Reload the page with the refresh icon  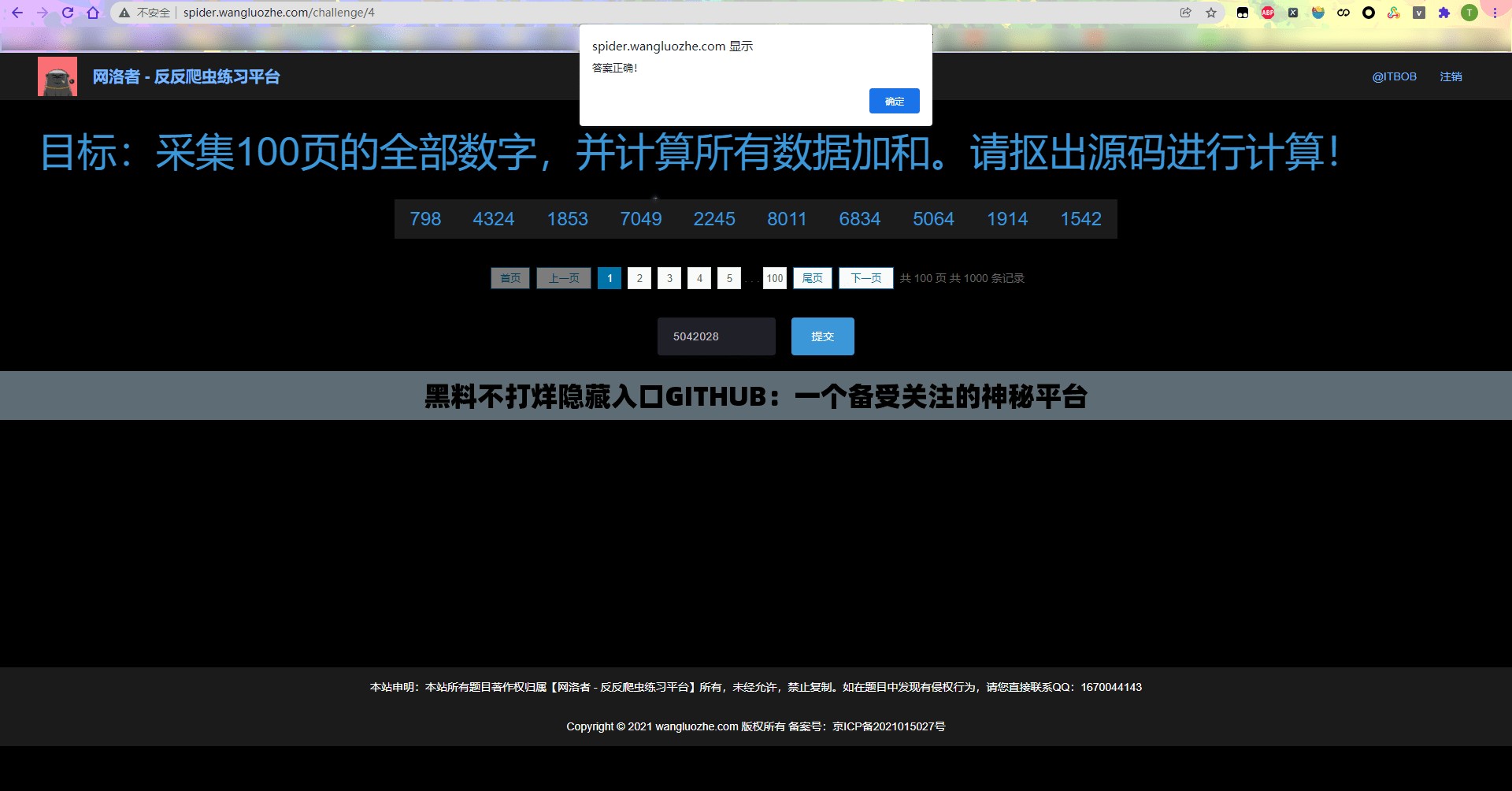point(68,13)
